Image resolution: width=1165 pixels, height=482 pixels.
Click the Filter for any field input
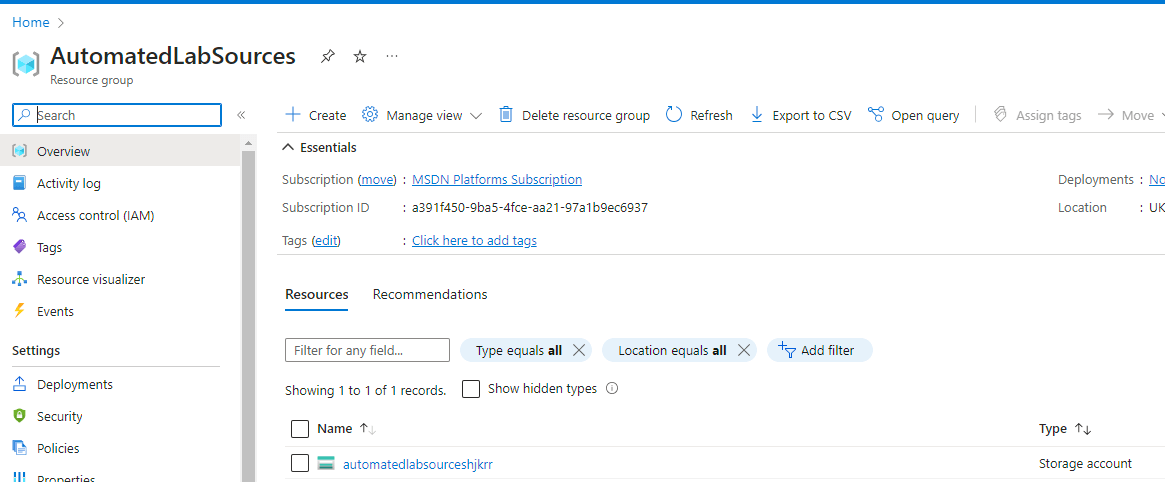(367, 350)
